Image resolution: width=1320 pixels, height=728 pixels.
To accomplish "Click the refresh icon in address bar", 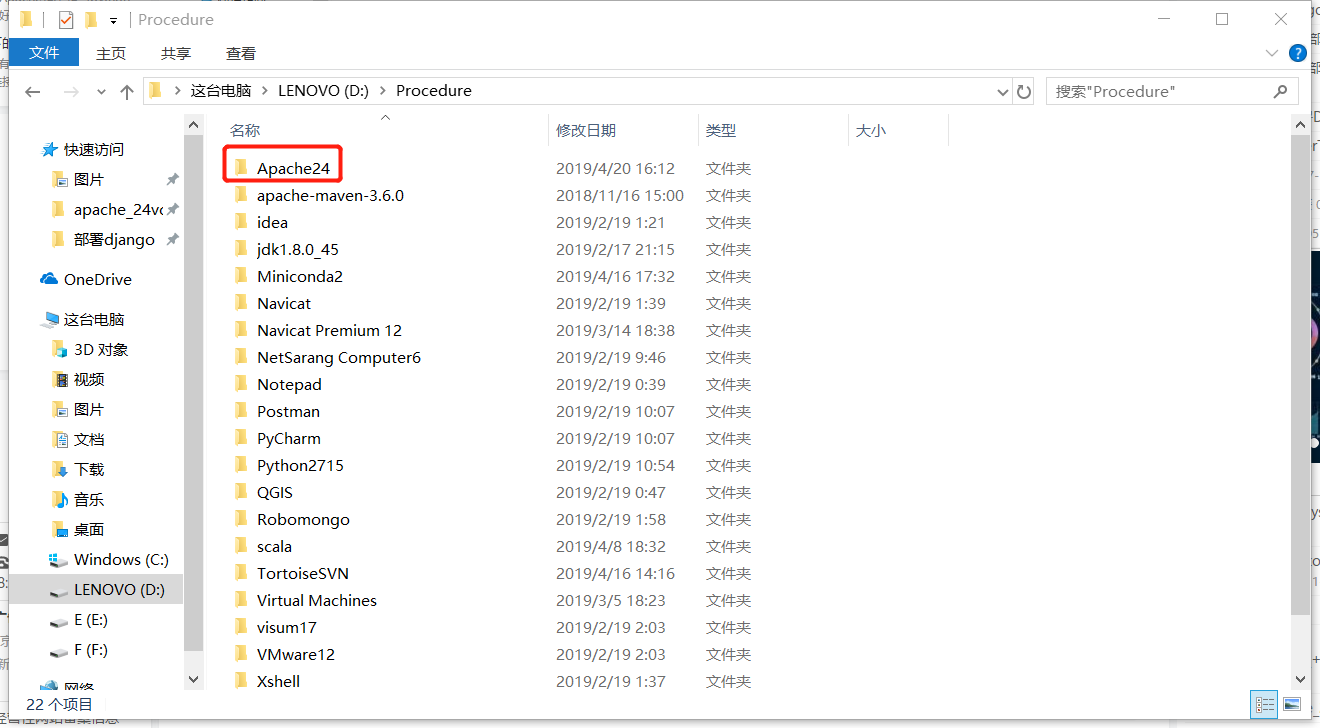I will pyautogui.click(x=1024, y=90).
